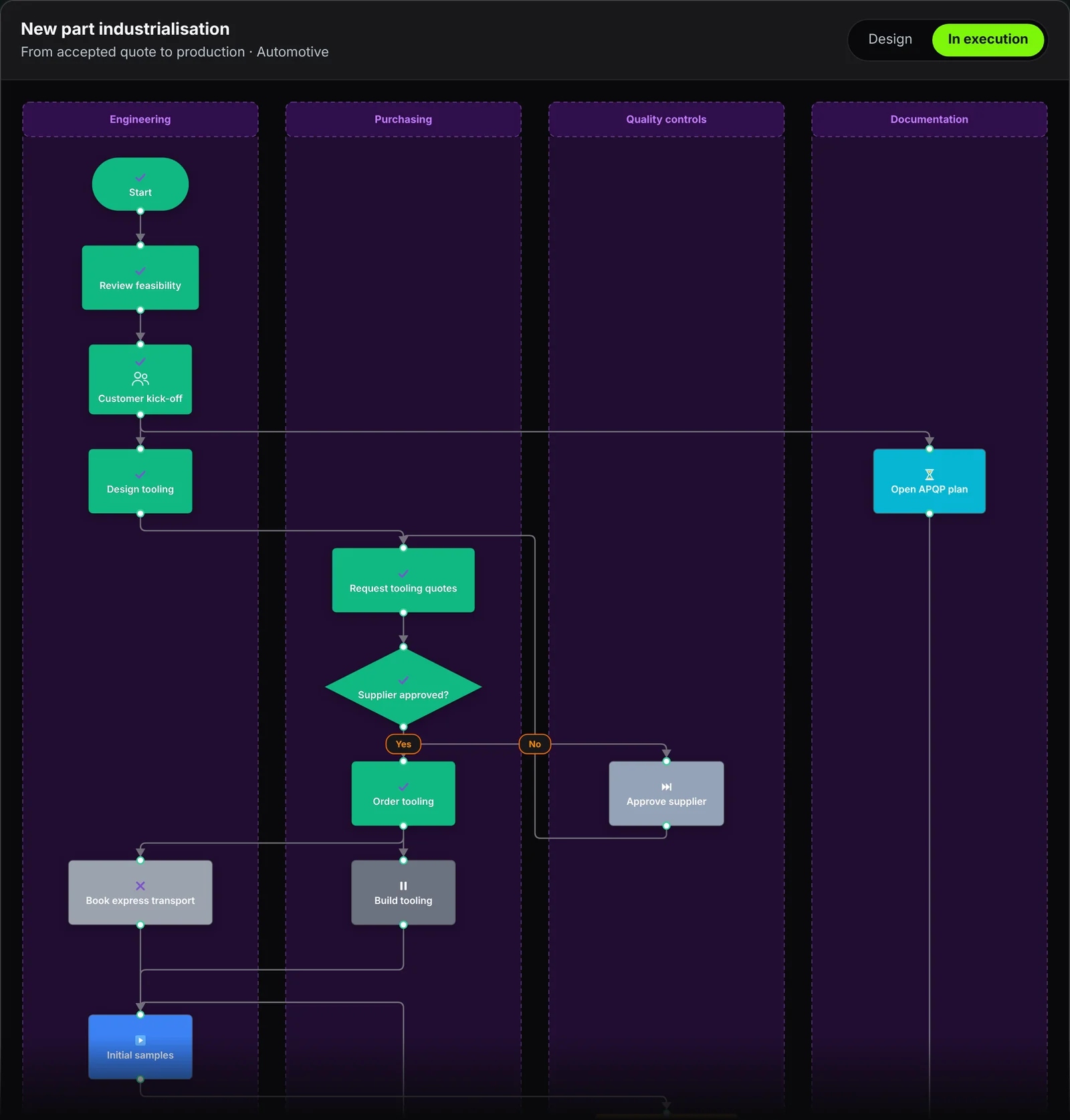Select the Open APQP plan node
Viewport: 1070px width, 1120px height.
pyautogui.click(x=929, y=481)
